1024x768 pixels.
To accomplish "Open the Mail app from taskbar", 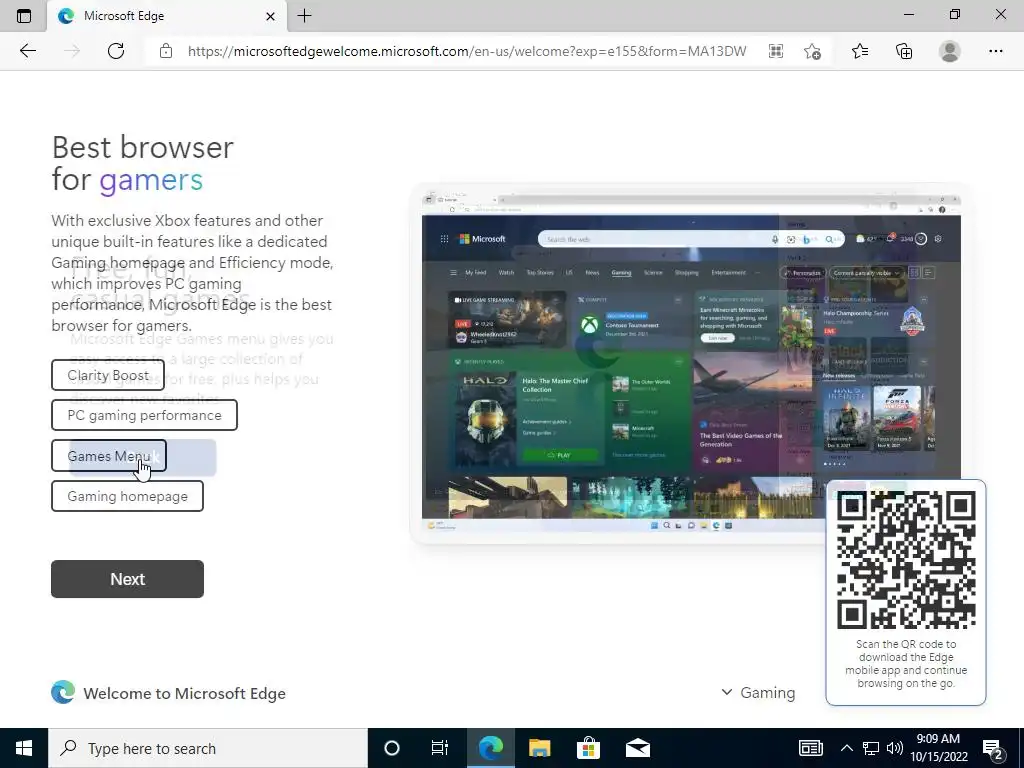I will (x=637, y=748).
